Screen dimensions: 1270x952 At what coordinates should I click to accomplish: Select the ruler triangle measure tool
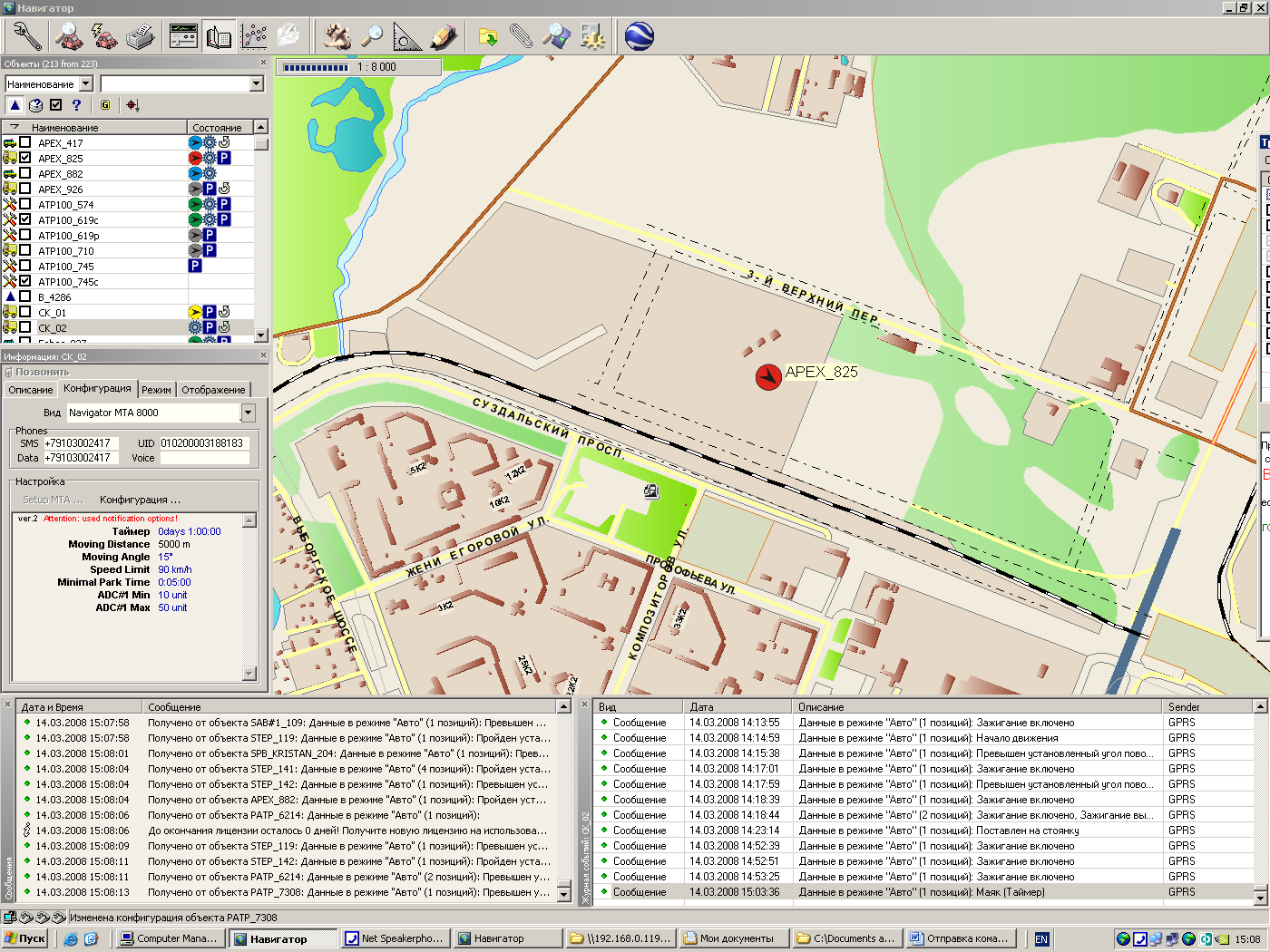point(407,36)
